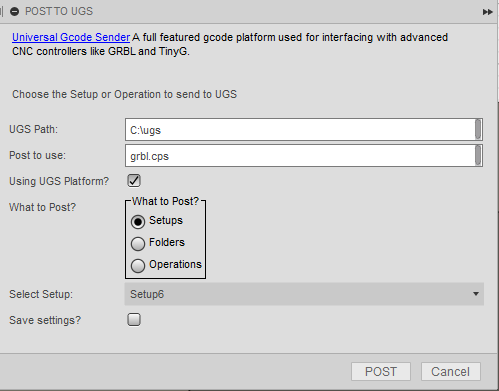Screen dimensions: 499x391
Task: Click the UGS Path input field
Action: tap(304, 130)
